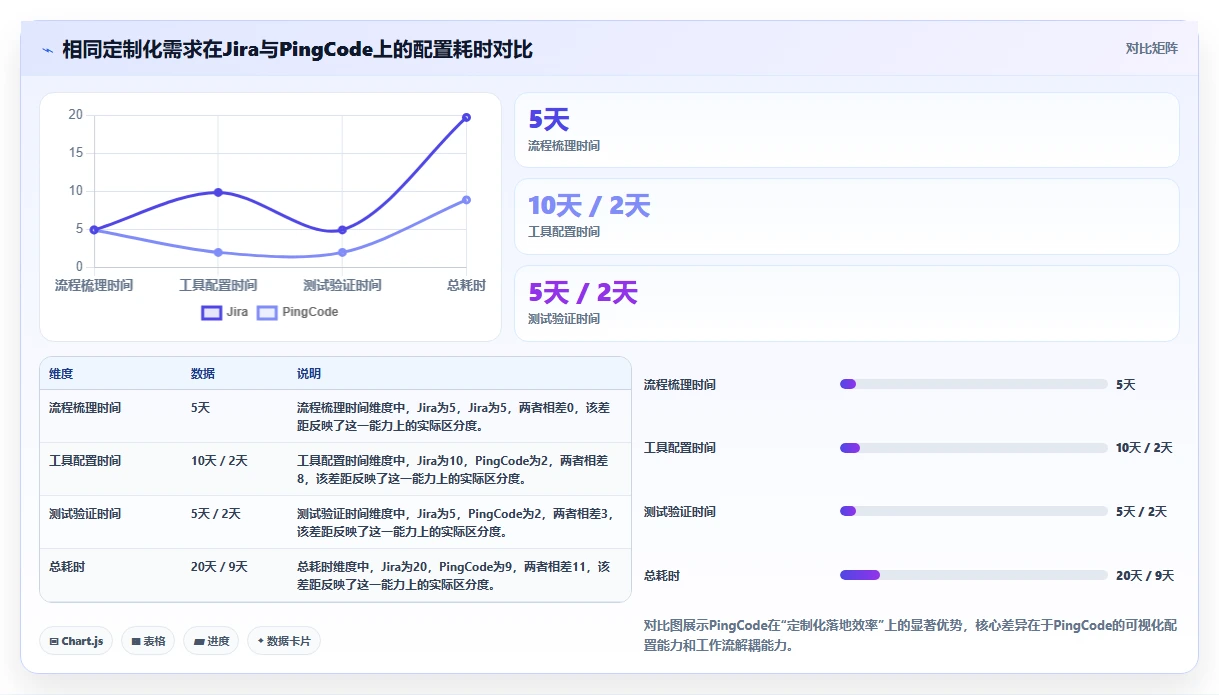The image size is (1219, 695).
Task: Click the 总耗时 progress bar
Action: [x=974, y=575]
